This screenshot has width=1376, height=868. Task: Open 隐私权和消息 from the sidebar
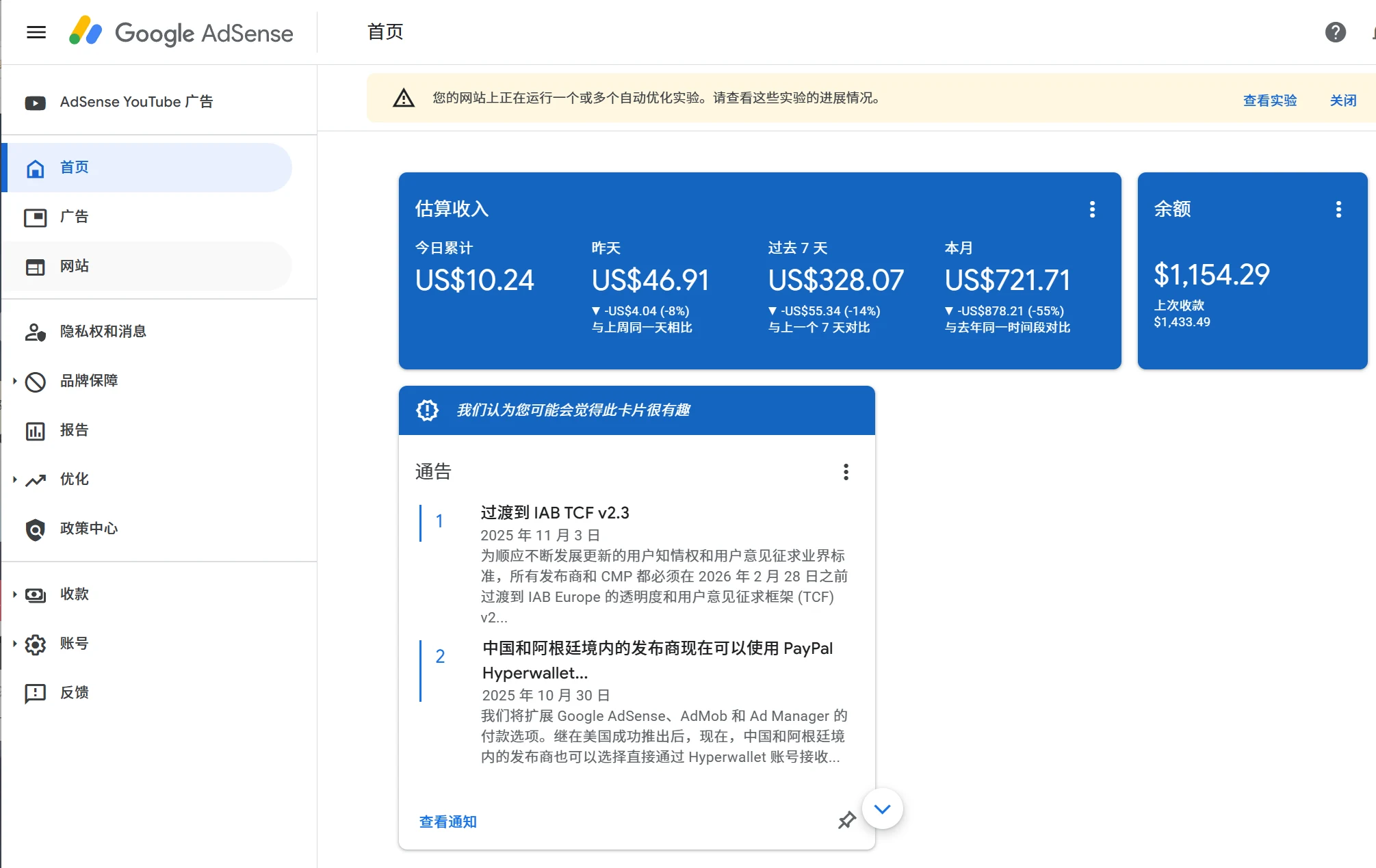coord(147,332)
